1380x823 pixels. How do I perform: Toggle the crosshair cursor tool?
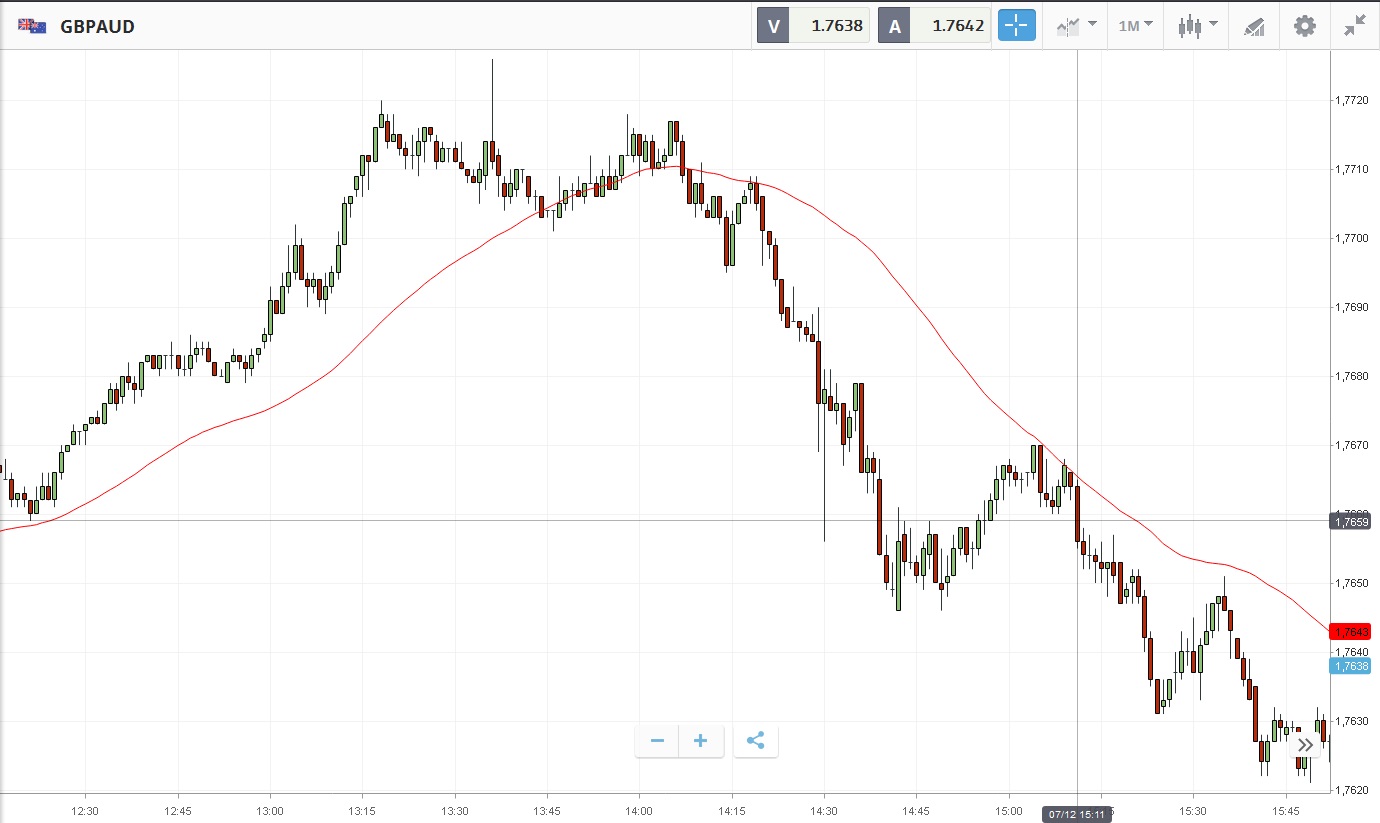pos(1016,26)
